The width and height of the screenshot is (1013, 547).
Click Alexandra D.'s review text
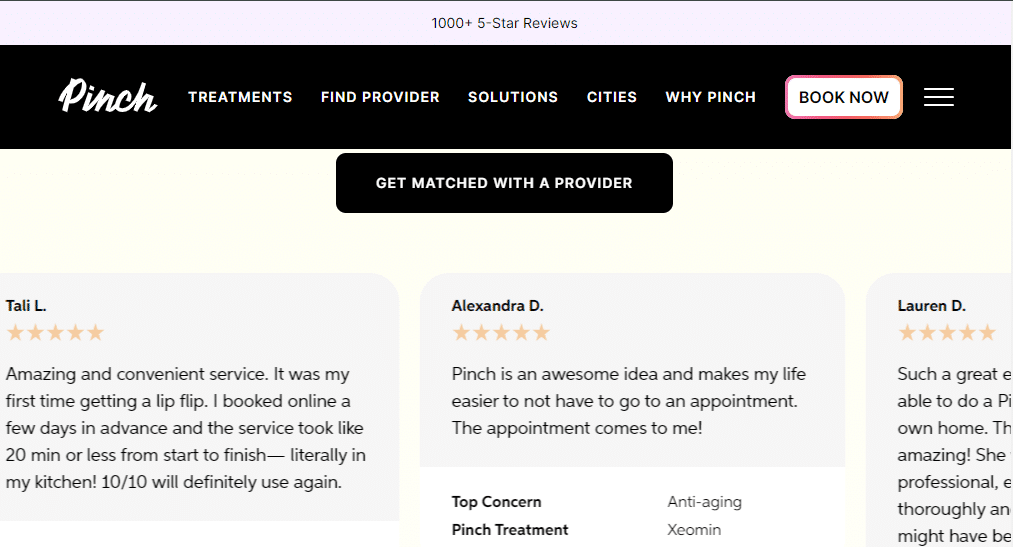pos(629,401)
